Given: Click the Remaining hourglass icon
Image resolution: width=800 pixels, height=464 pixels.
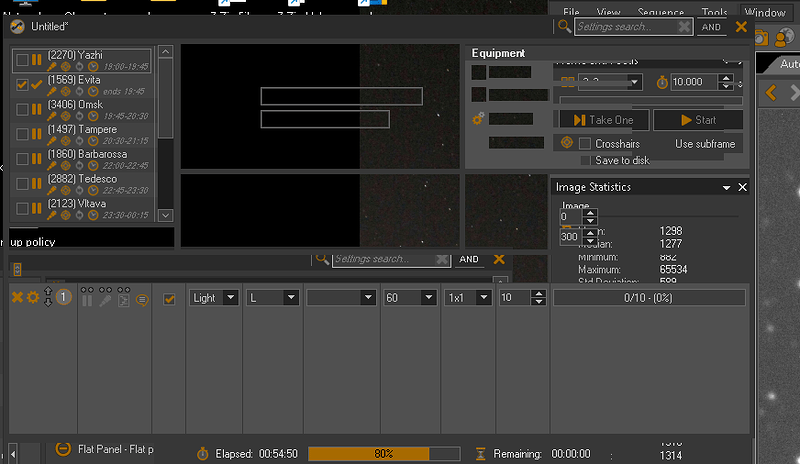Looking at the screenshot, I should [x=480, y=453].
